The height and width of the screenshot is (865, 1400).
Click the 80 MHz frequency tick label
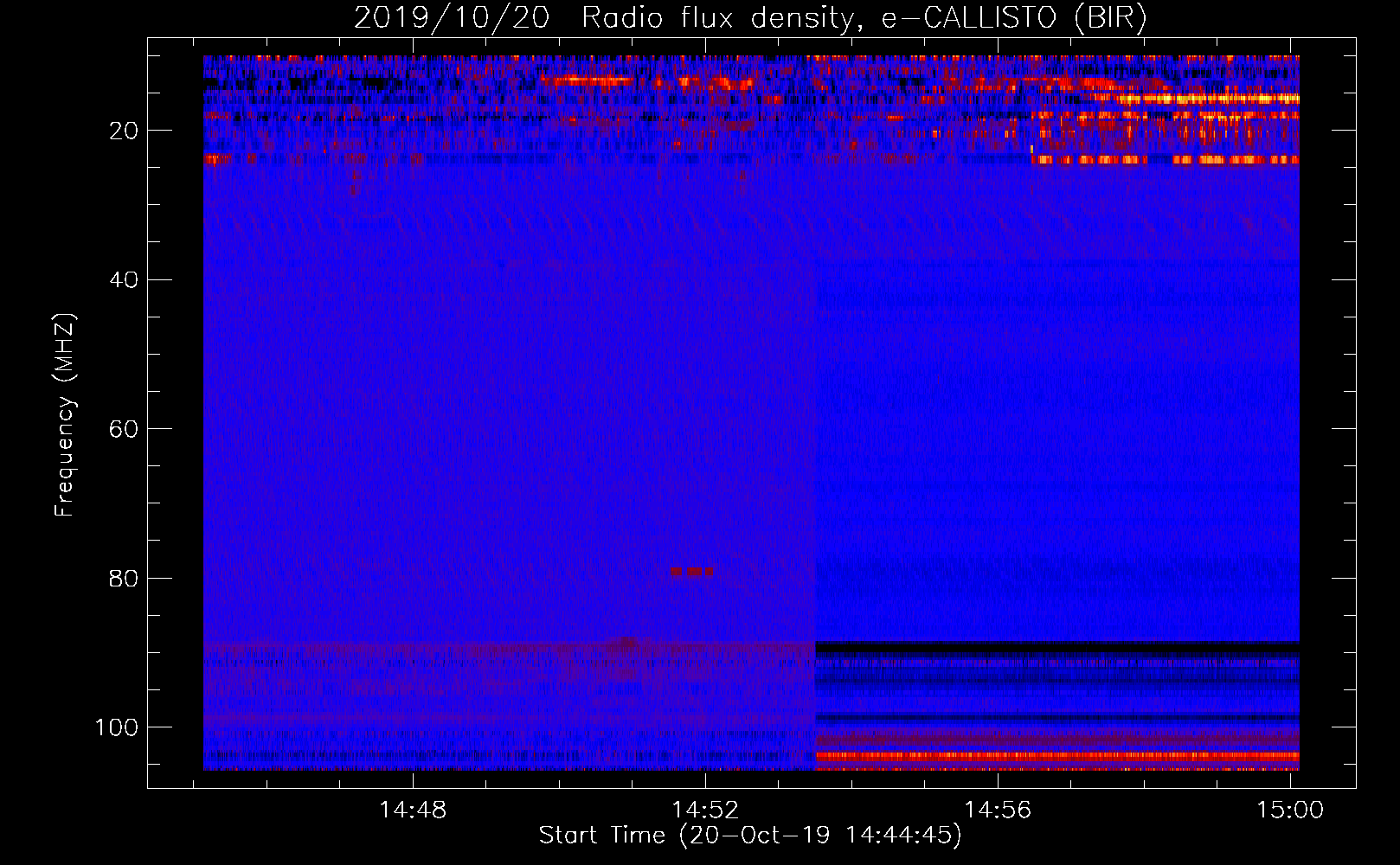pos(124,578)
